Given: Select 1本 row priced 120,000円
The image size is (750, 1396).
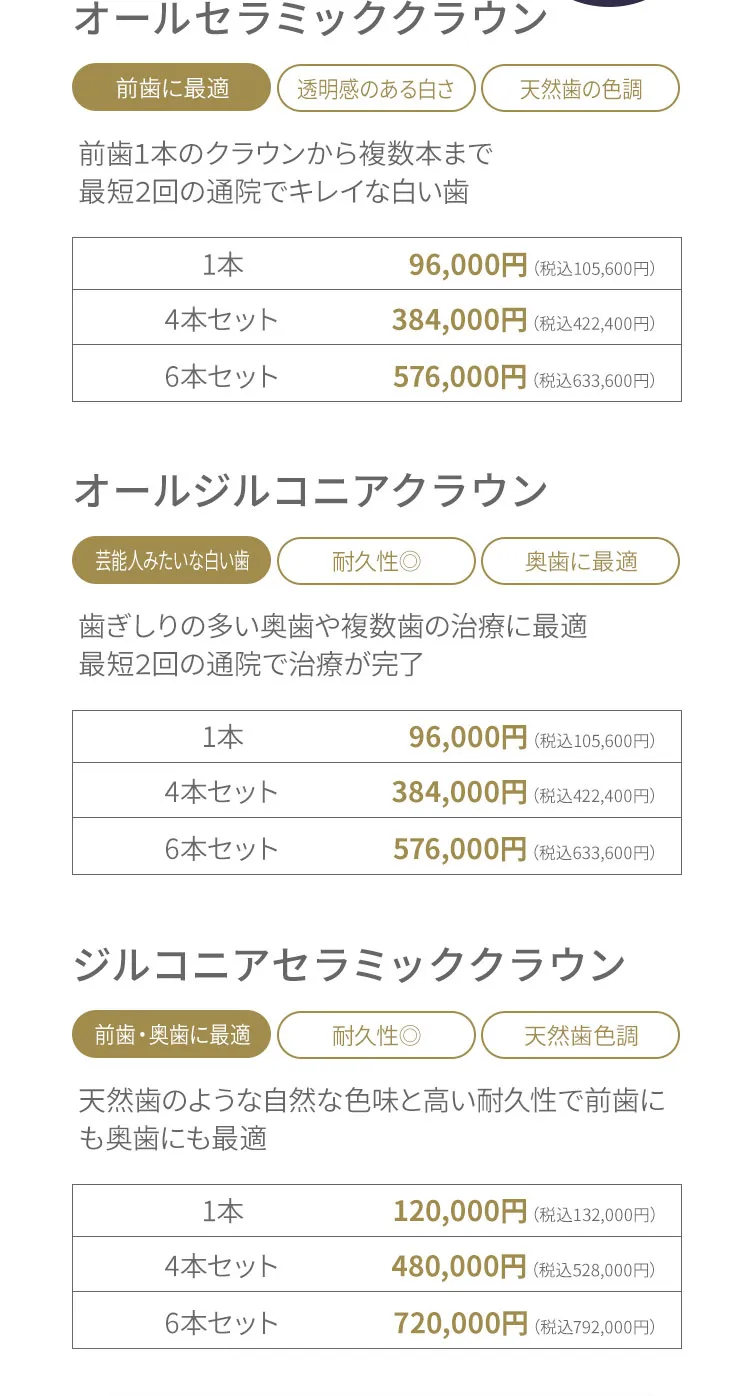Looking at the screenshot, I should coord(377,1211).
